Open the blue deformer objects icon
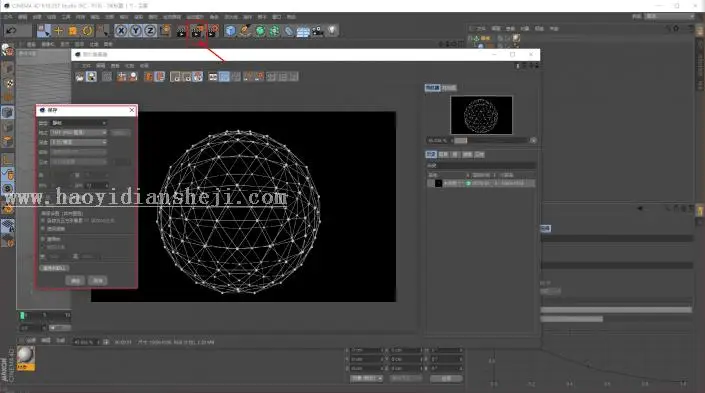 289,31
